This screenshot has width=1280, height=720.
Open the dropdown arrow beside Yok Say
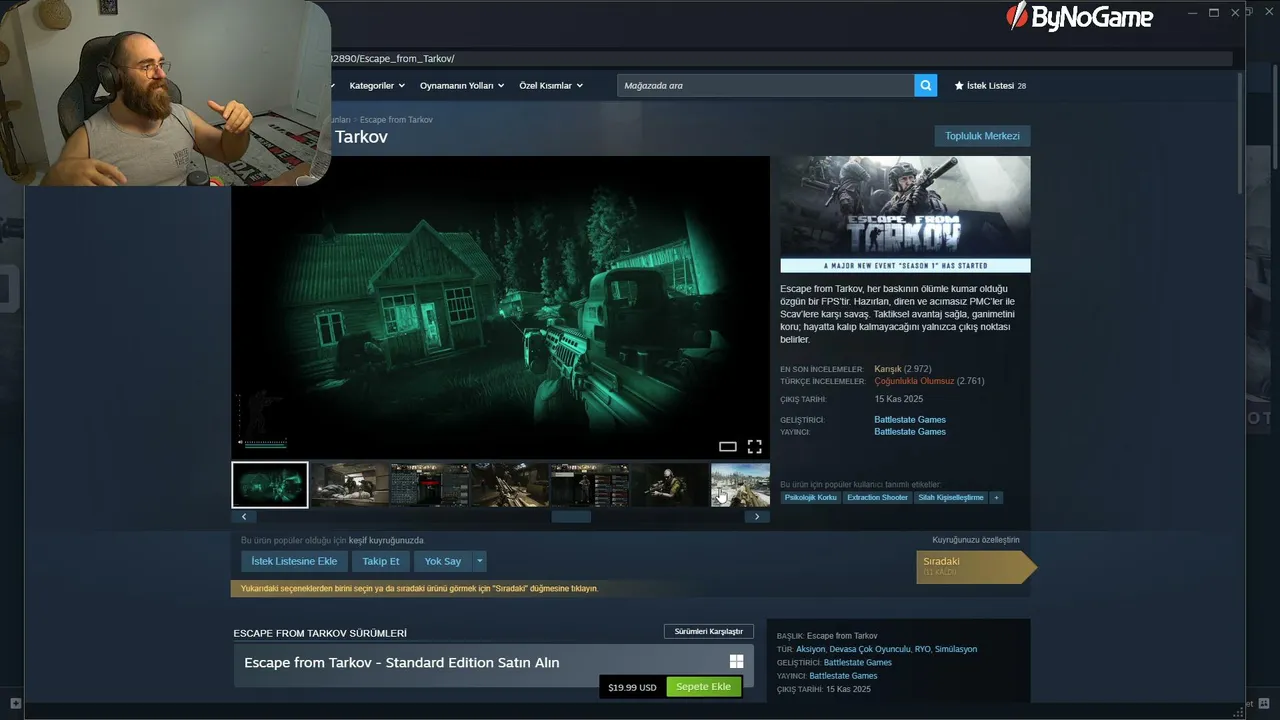point(479,561)
